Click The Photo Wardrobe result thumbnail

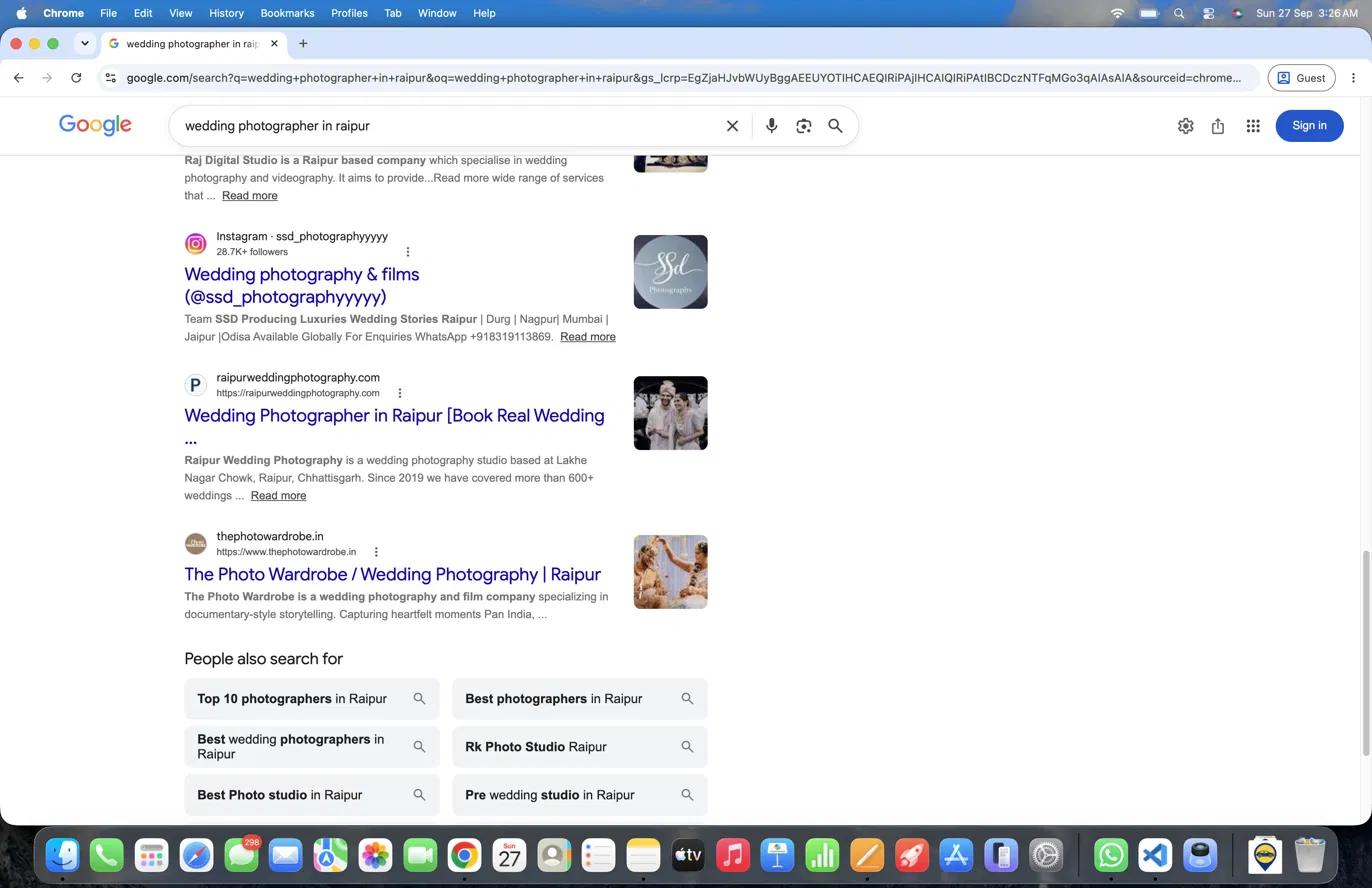(x=671, y=572)
